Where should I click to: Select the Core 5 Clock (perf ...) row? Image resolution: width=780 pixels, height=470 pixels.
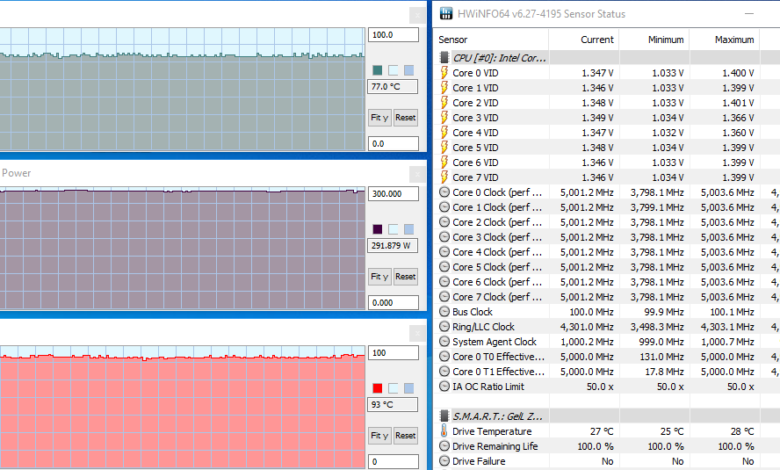607,267
